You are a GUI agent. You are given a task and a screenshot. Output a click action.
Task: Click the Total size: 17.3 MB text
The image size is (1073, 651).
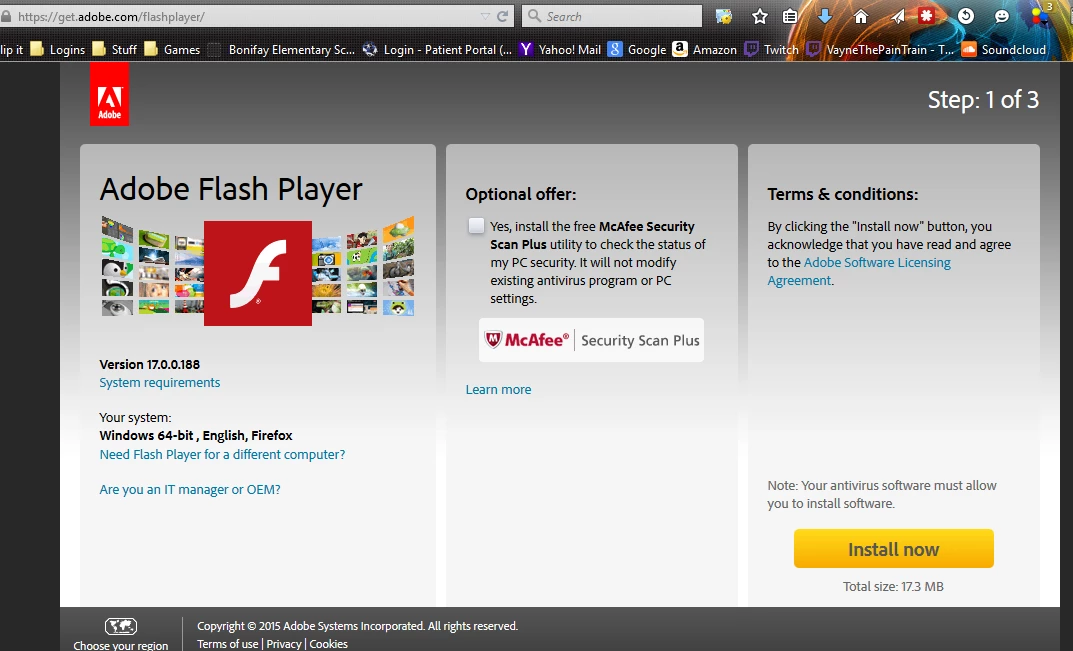(x=893, y=587)
